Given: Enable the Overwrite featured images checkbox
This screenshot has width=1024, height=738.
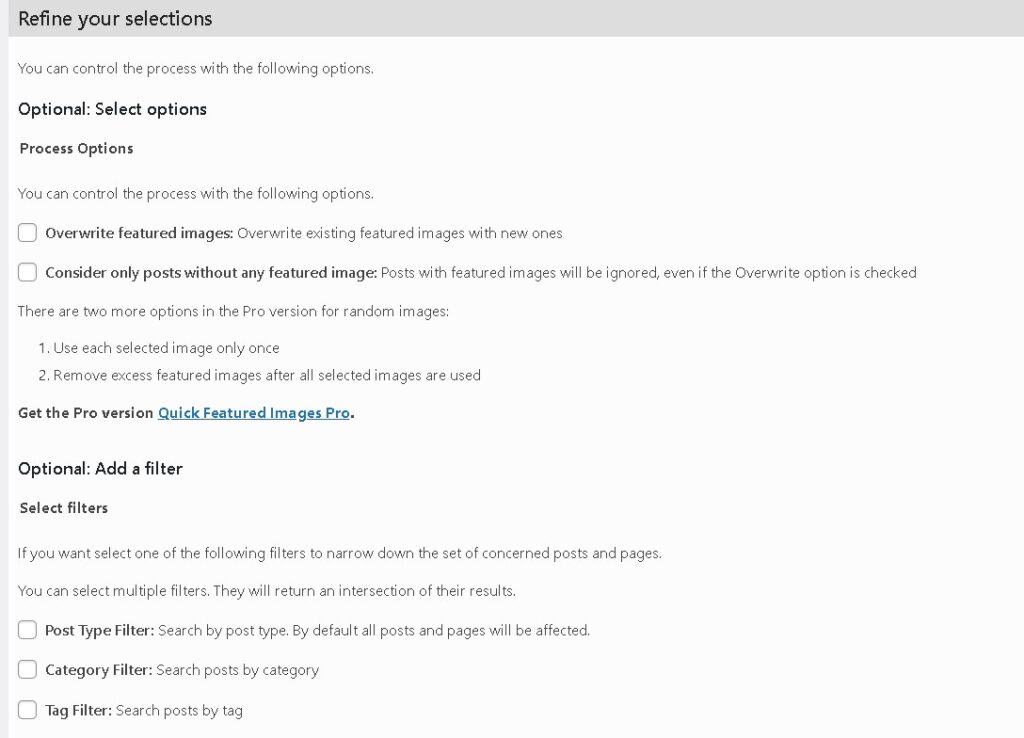Looking at the screenshot, I should click(28, 233).
